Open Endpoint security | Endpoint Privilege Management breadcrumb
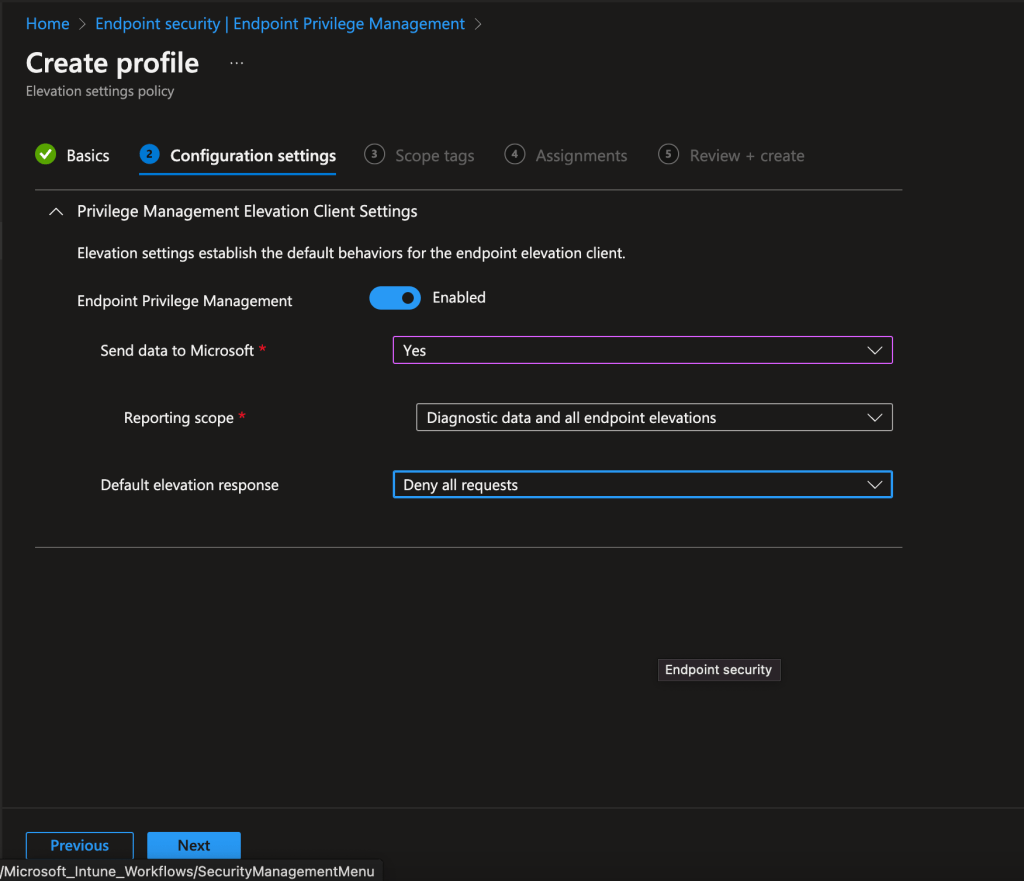Screen dimensions: 1024x881 pos(279,23)
